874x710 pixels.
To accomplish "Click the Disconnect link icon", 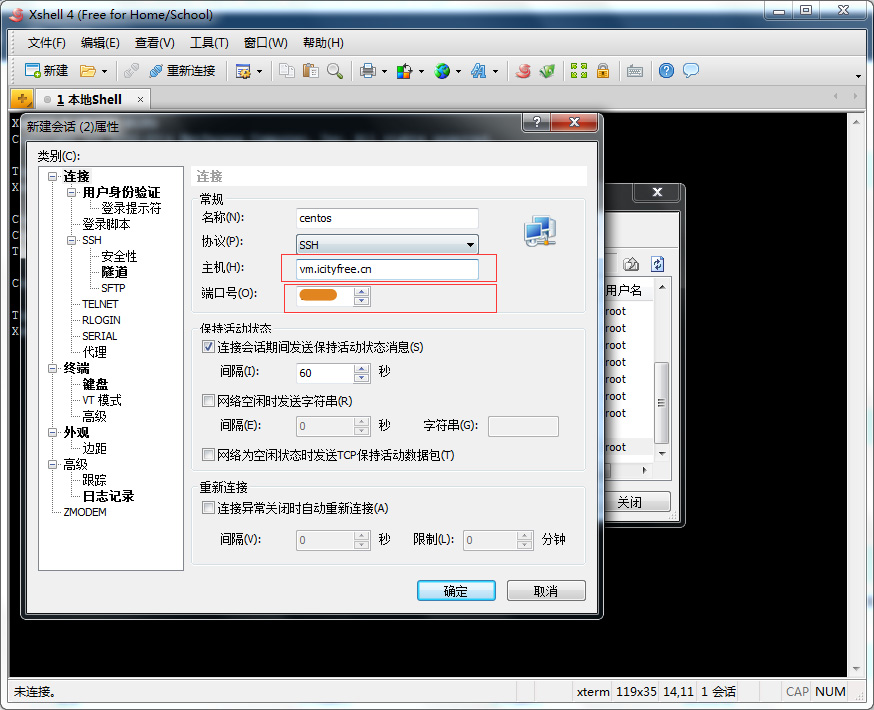I will point(131,71).
